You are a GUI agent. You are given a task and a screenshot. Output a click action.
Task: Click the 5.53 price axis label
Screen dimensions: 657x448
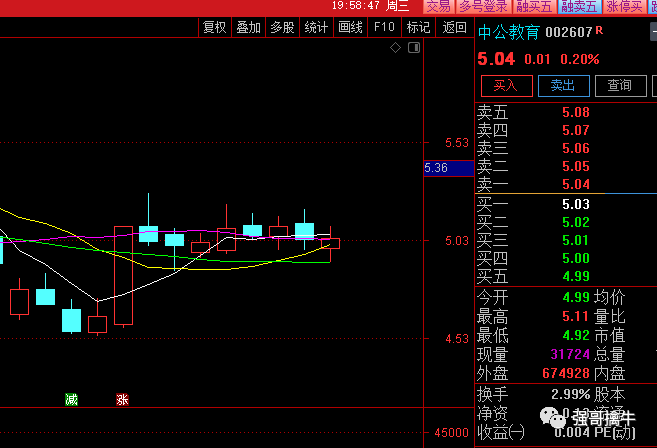click(457, 143)
